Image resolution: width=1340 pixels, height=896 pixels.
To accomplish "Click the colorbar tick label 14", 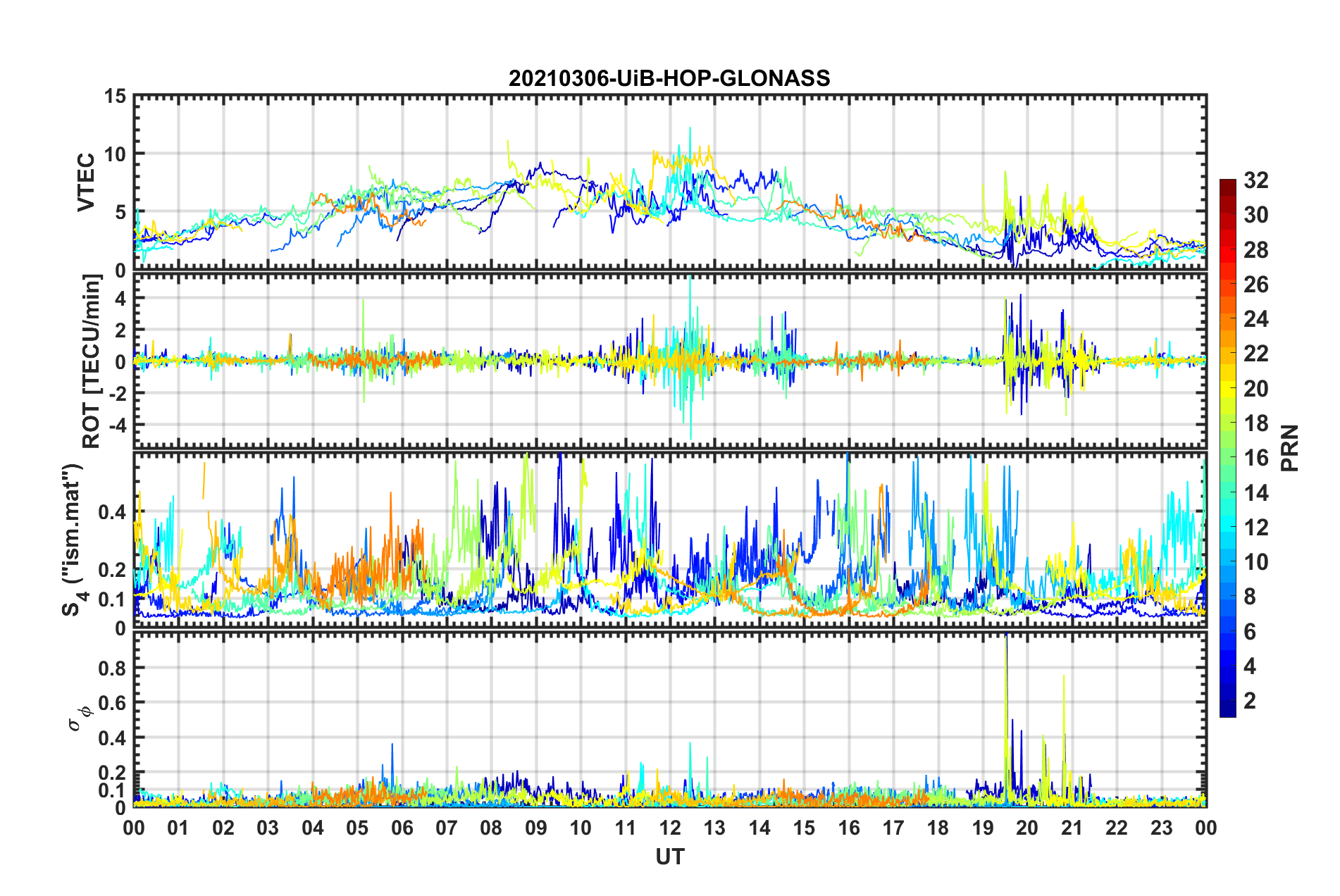I will coord(1255,493).
